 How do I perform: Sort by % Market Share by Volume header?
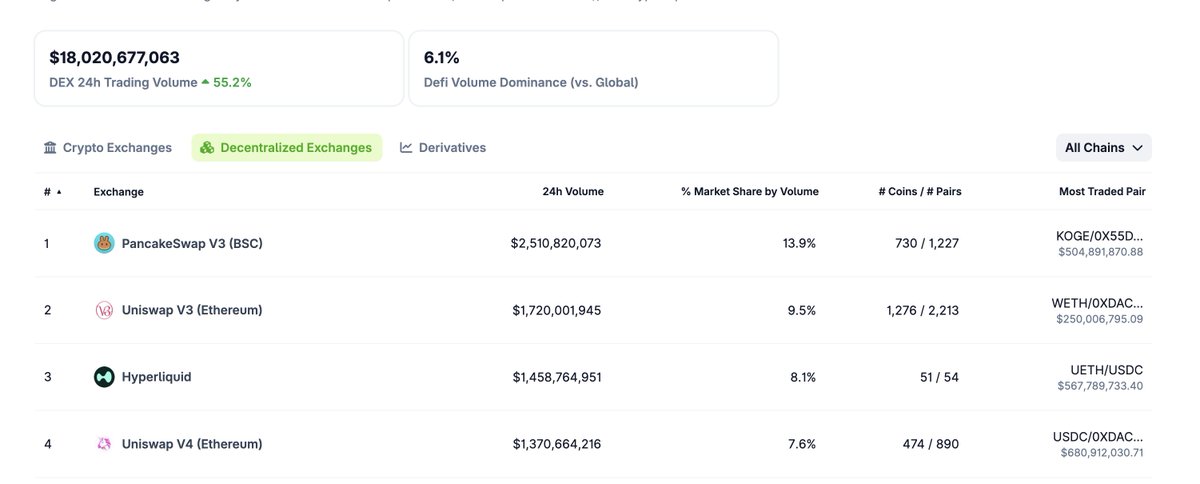tap(750, 192)
